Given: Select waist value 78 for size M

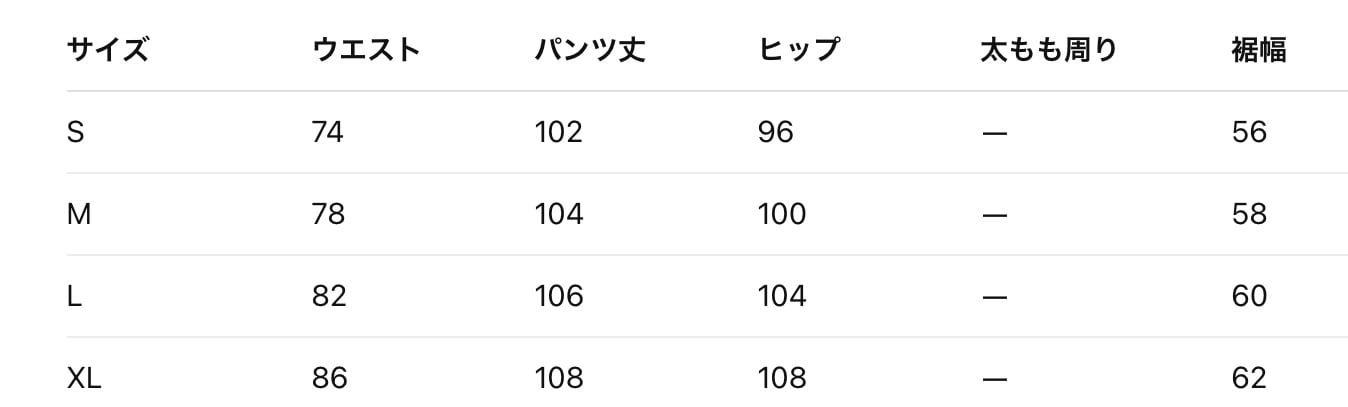Looking at the screenshot, I should [328, 214].
